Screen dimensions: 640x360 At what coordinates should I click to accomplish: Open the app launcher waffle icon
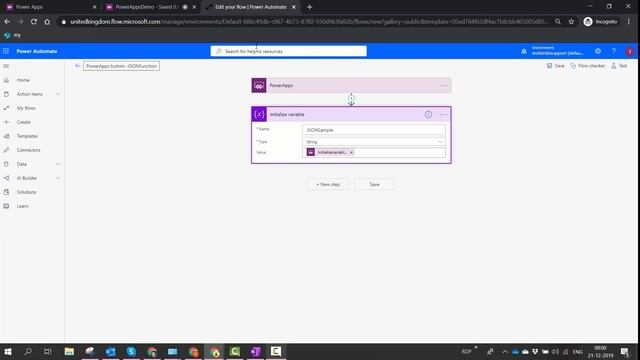coord(6,51)
